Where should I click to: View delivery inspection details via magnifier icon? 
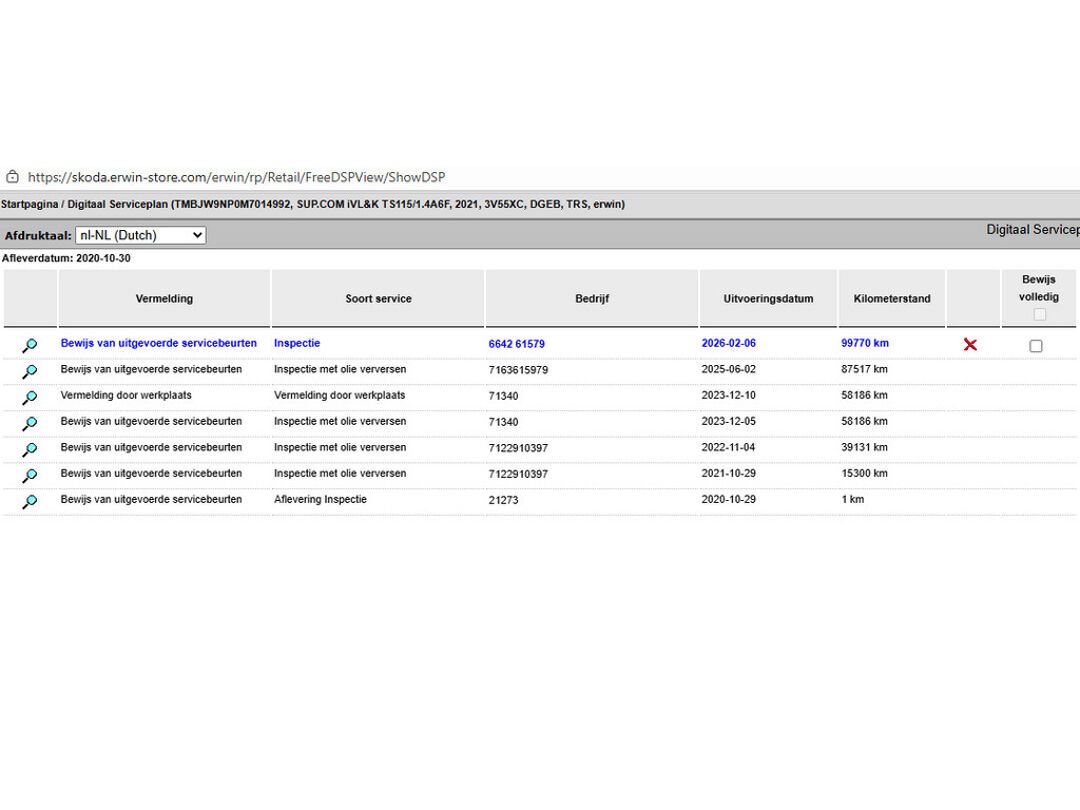click(x=30, y=501)
